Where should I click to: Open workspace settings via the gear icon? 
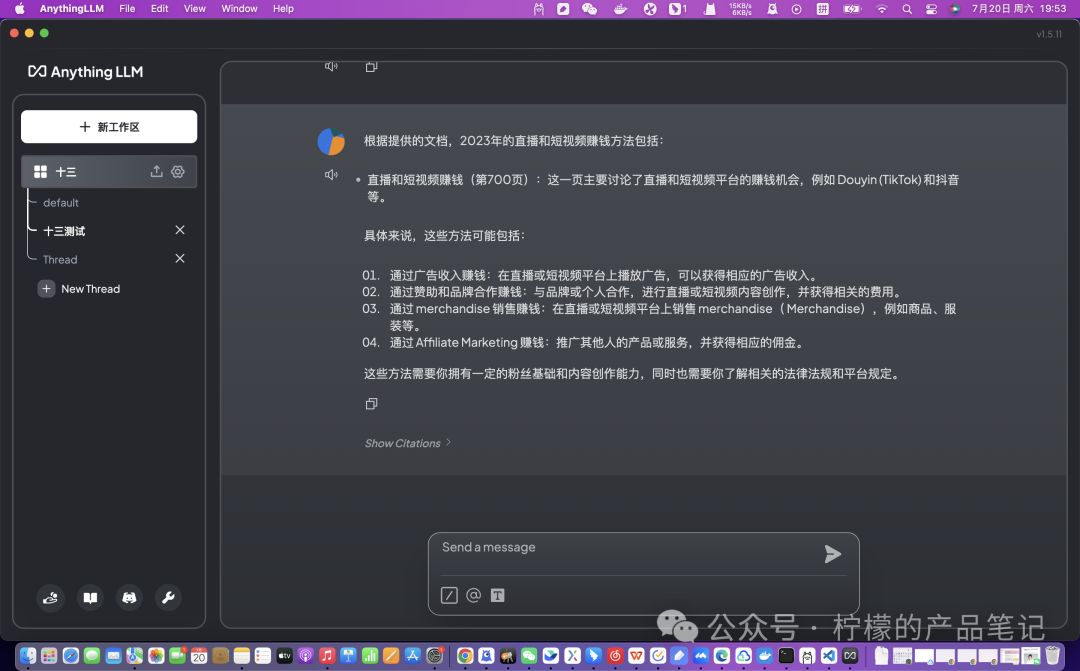point(178,171)
